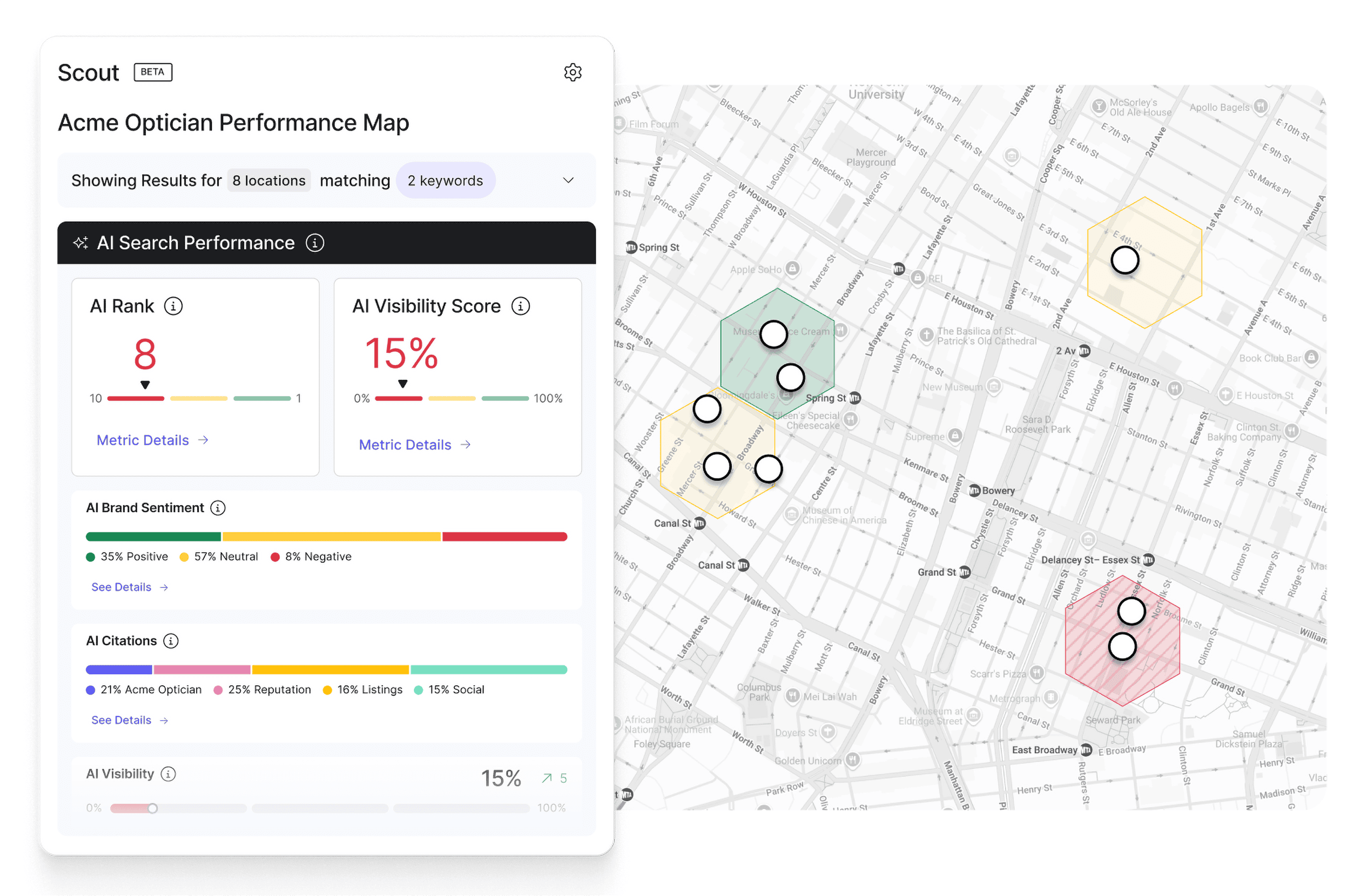This screenshot has width=1369, height=896.
Task: Click the AI Rank marker triangle
Action: [x=145, y=385]
